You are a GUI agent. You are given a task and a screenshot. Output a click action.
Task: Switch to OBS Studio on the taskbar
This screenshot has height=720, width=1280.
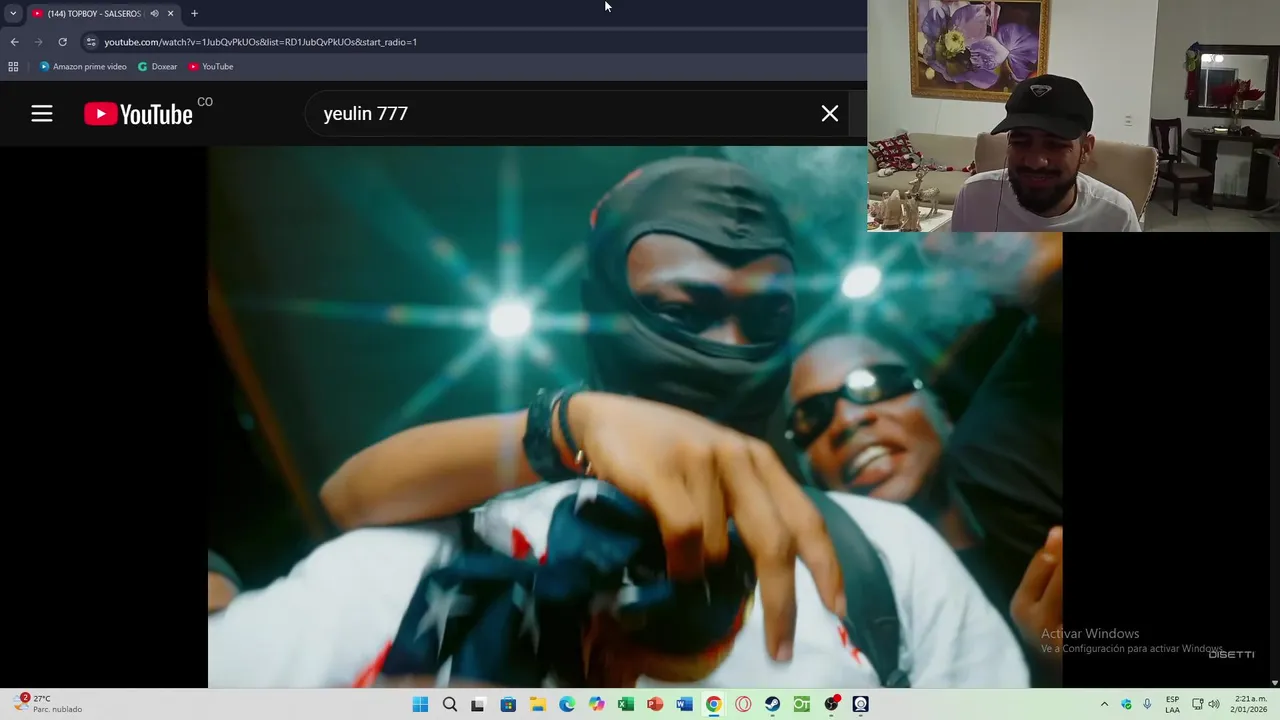point(831,704)
